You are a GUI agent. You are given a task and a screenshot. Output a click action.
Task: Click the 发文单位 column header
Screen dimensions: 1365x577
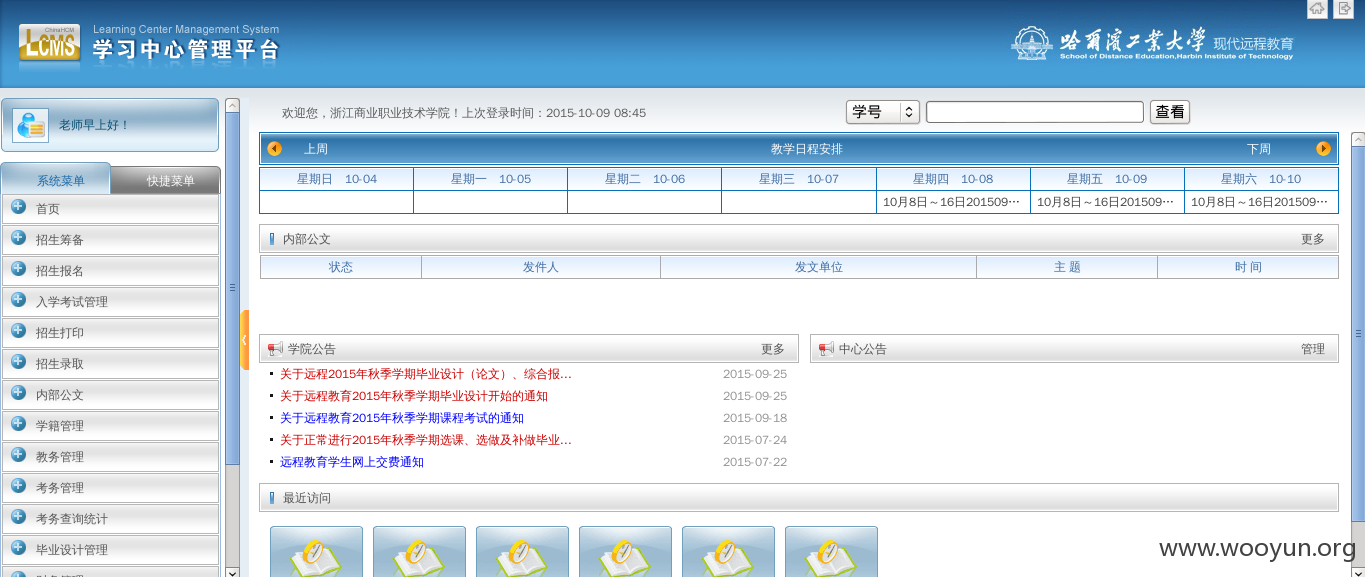(819, 267)
